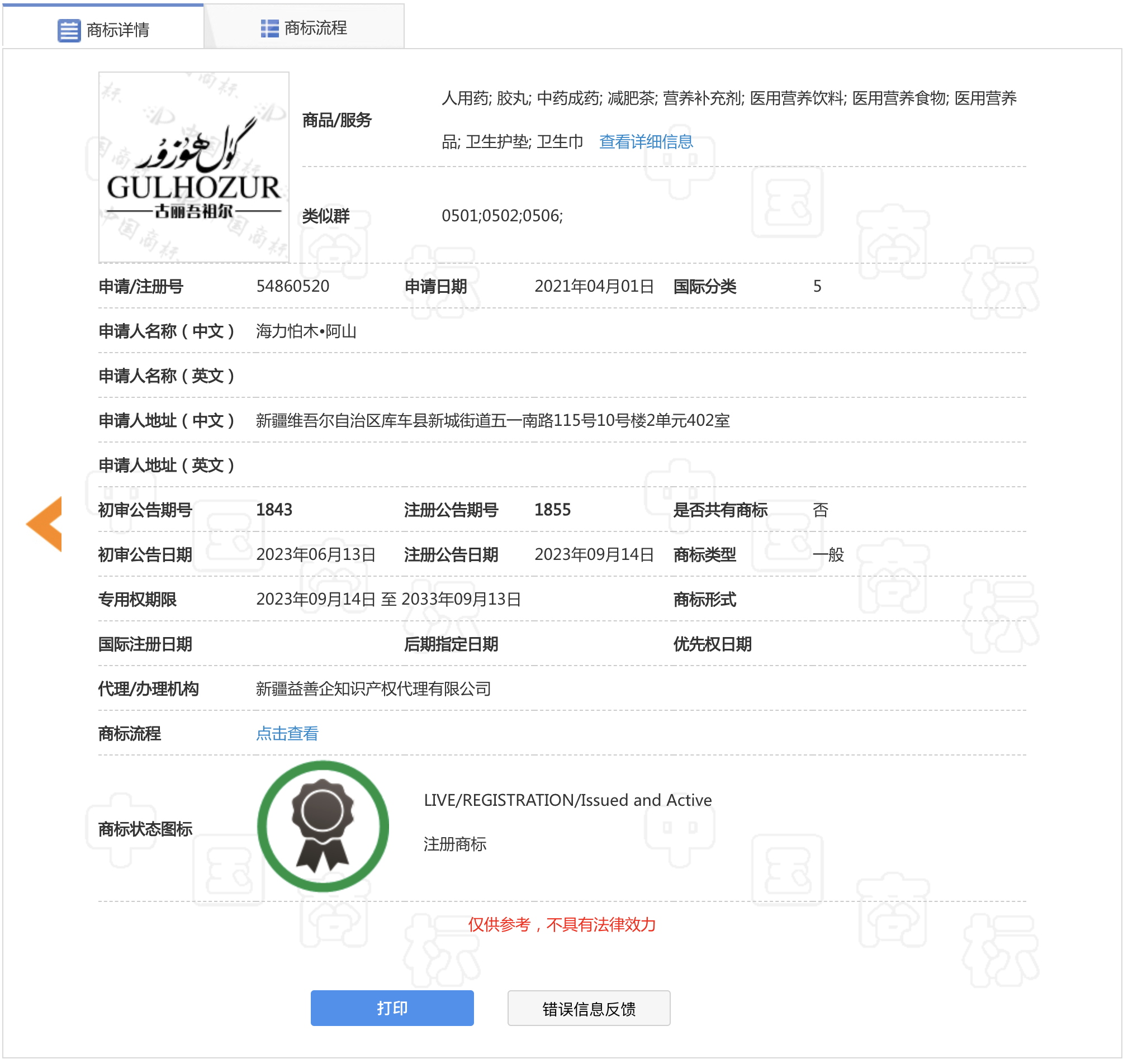This screenshot has width=1128, height=1064.
Task: Open the 商标流程 tab
Action: tap(304, 27)
